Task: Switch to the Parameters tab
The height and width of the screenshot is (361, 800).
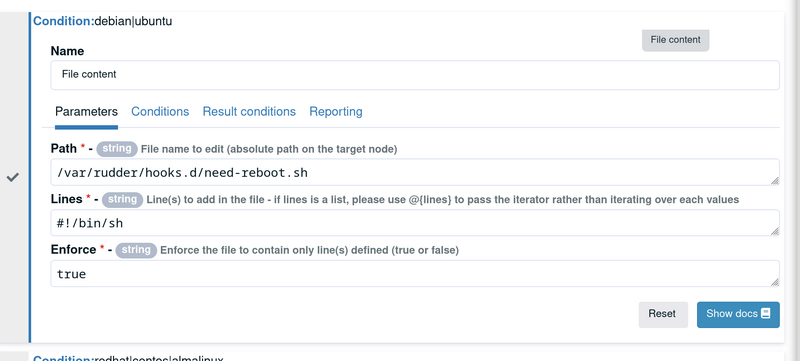Action: coord(86,112)
